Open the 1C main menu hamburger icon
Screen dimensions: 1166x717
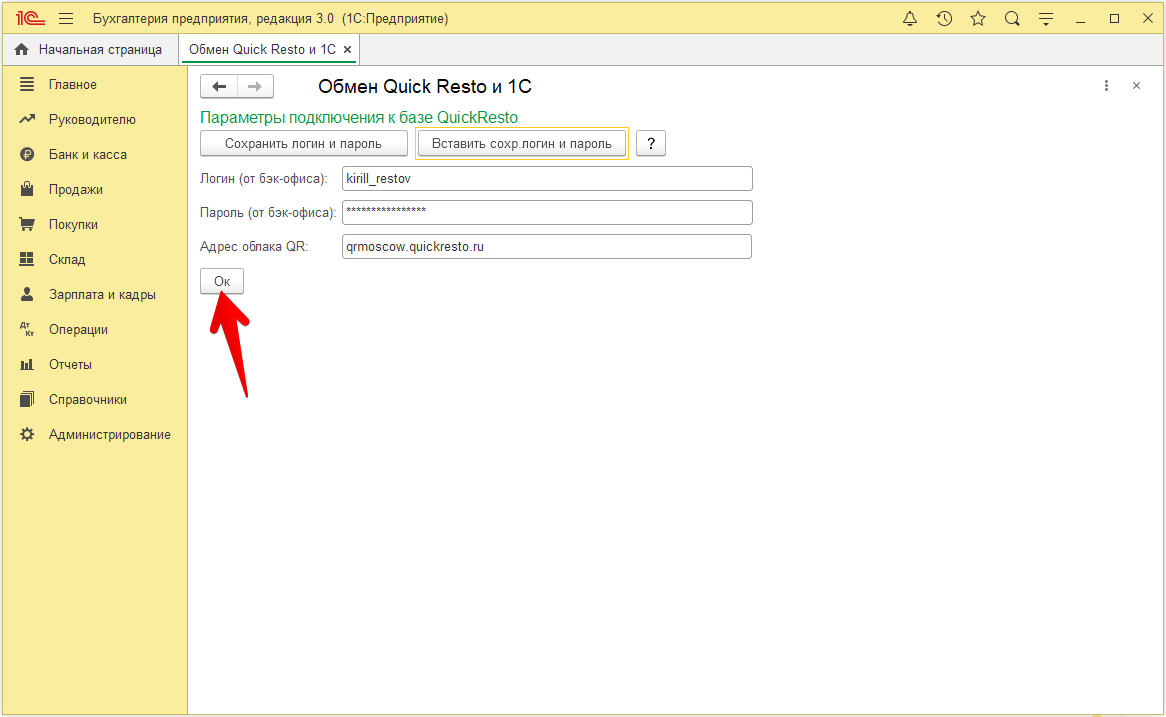pos(66,19)
